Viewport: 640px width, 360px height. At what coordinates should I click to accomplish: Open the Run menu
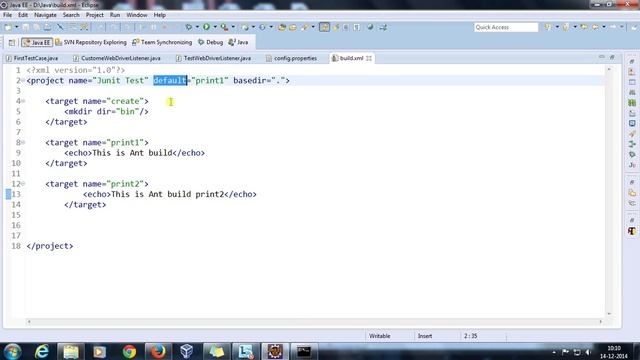point(115,15)
